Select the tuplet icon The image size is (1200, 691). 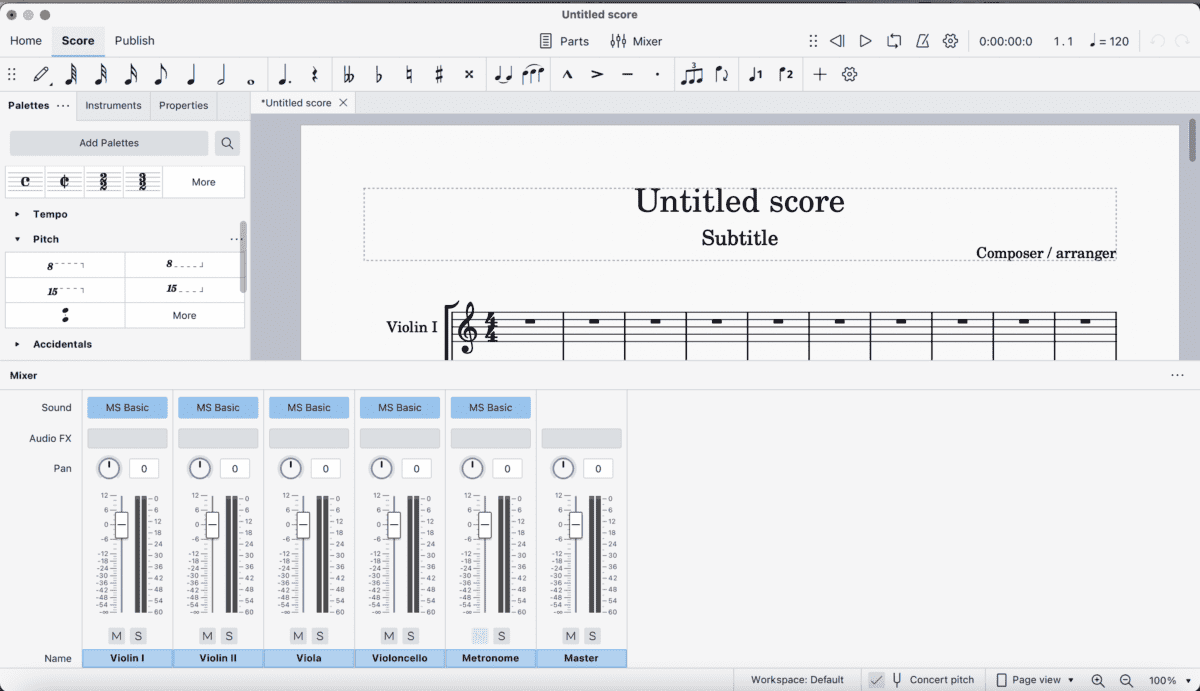coord(693,74)
